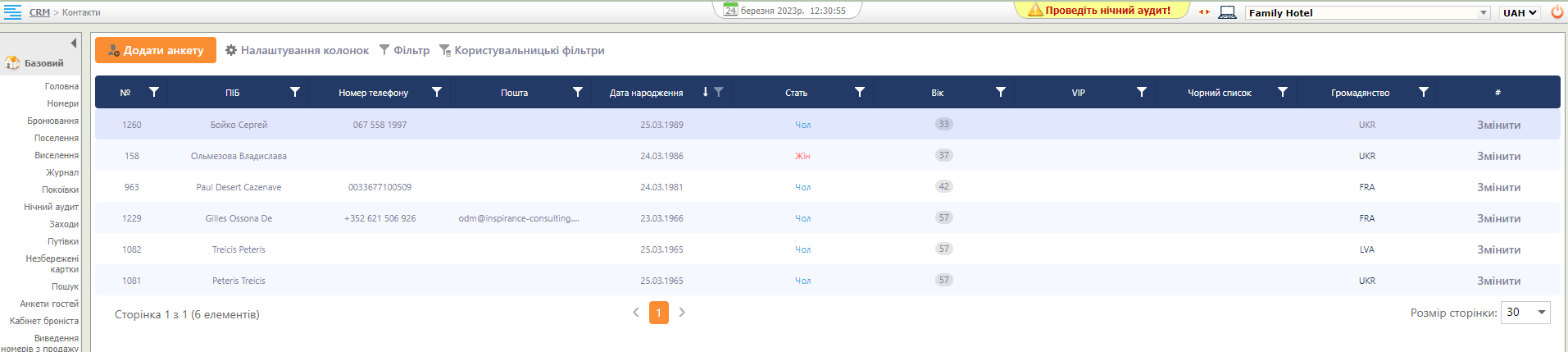Collapse the left sidebar panel
Screen dimensions: 1568x352
tap(74, 43)
